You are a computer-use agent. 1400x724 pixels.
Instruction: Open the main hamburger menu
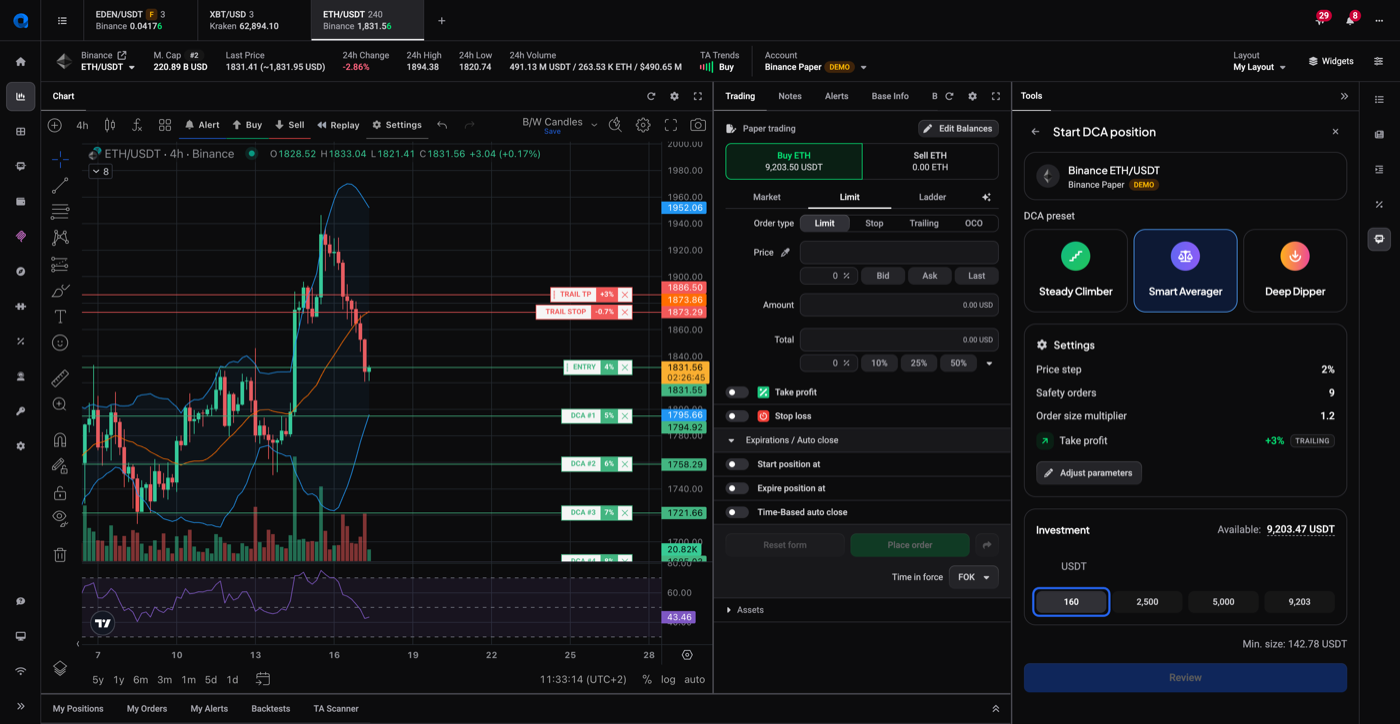[62, 20]
